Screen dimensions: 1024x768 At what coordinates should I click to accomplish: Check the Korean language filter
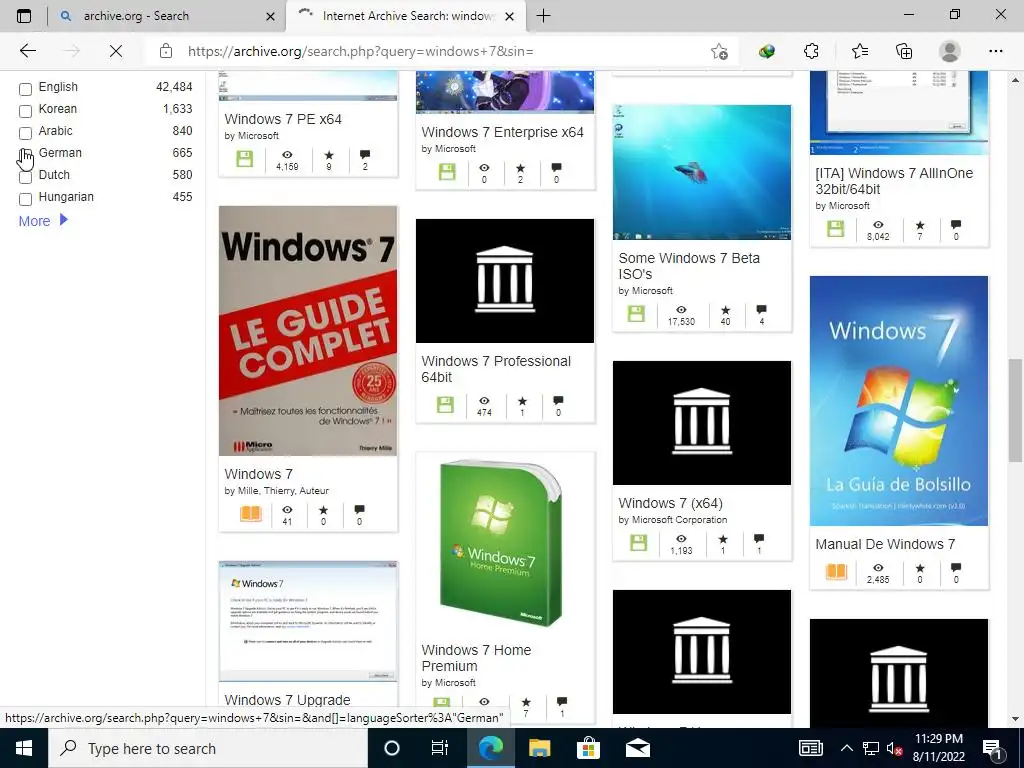25,111
